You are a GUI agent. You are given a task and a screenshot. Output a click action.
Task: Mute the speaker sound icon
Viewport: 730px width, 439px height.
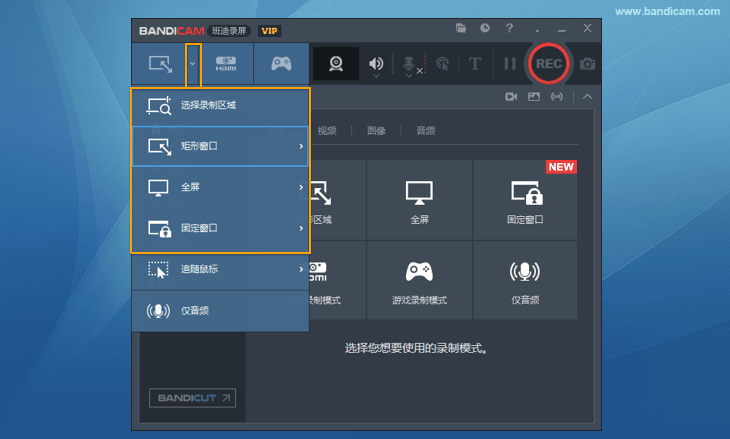click(376, 64)
